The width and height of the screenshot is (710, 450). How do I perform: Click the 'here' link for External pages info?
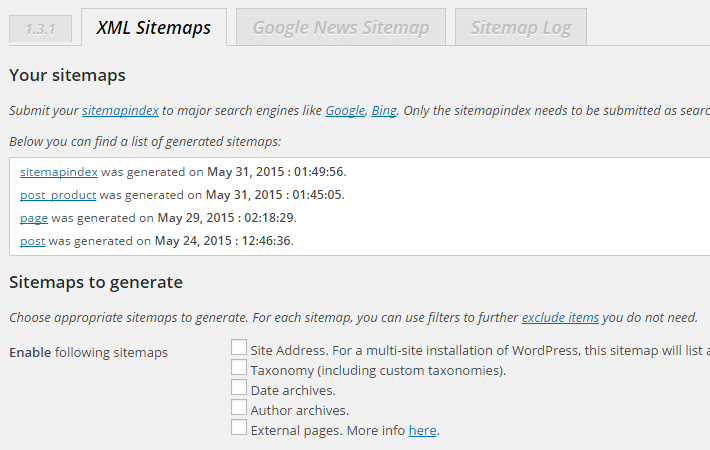[422, 430]
